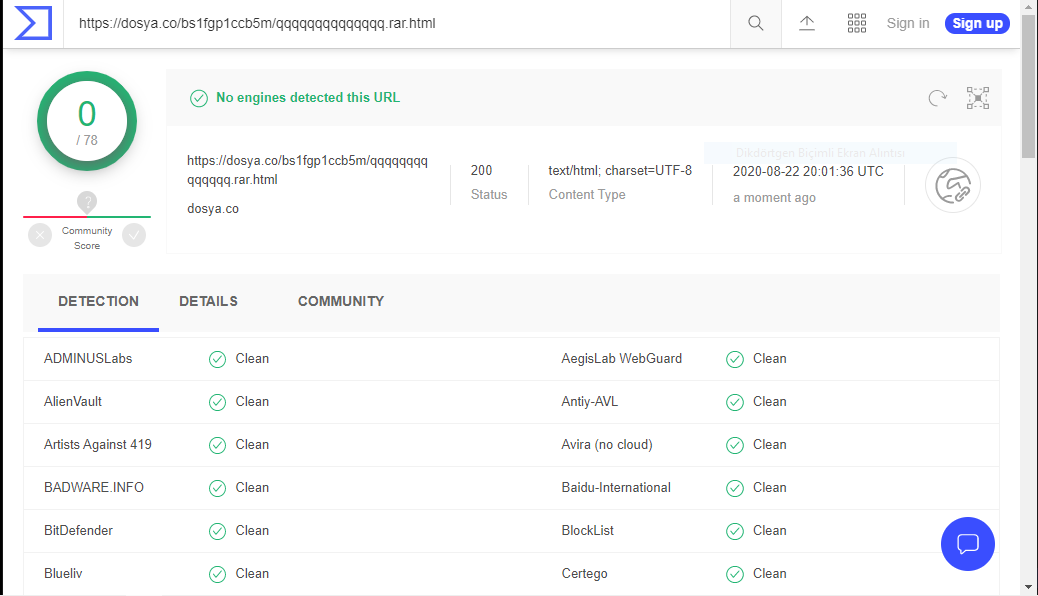Vote positive with community checkmark icon
Screen dimensions: 1038x596
point(134,235)
